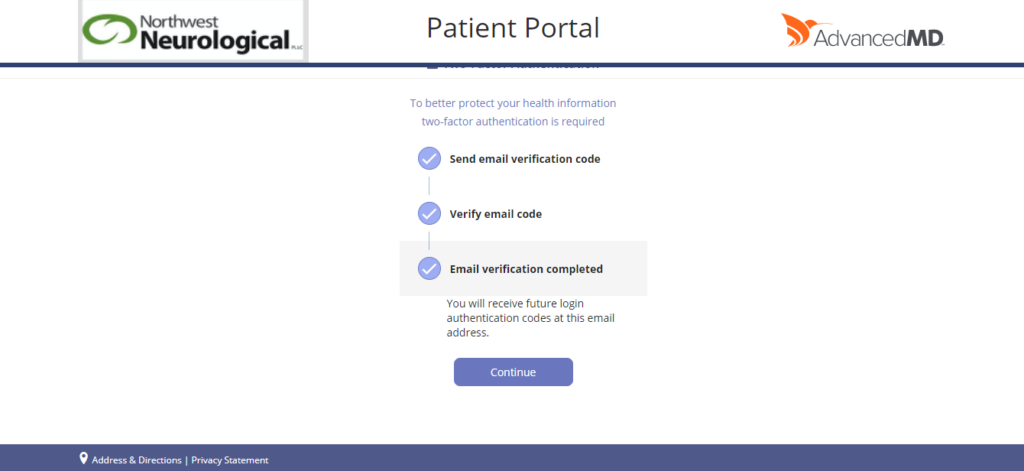This screenshot has width=1024, height=471.
Task: Click the AdvancedMD brand name text
Action: 878,38
